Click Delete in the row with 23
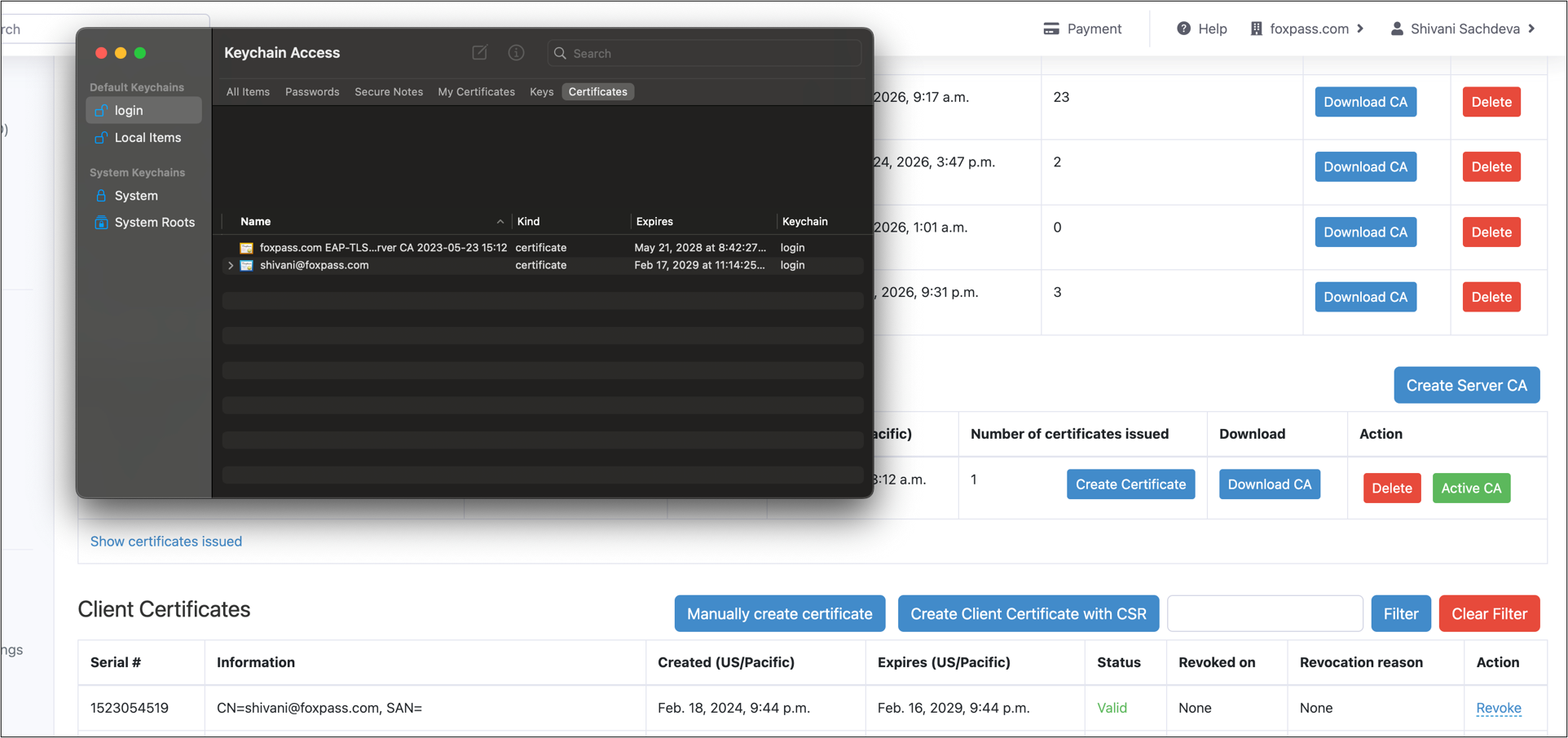 pyautogui.click(x=1491, y=102)
